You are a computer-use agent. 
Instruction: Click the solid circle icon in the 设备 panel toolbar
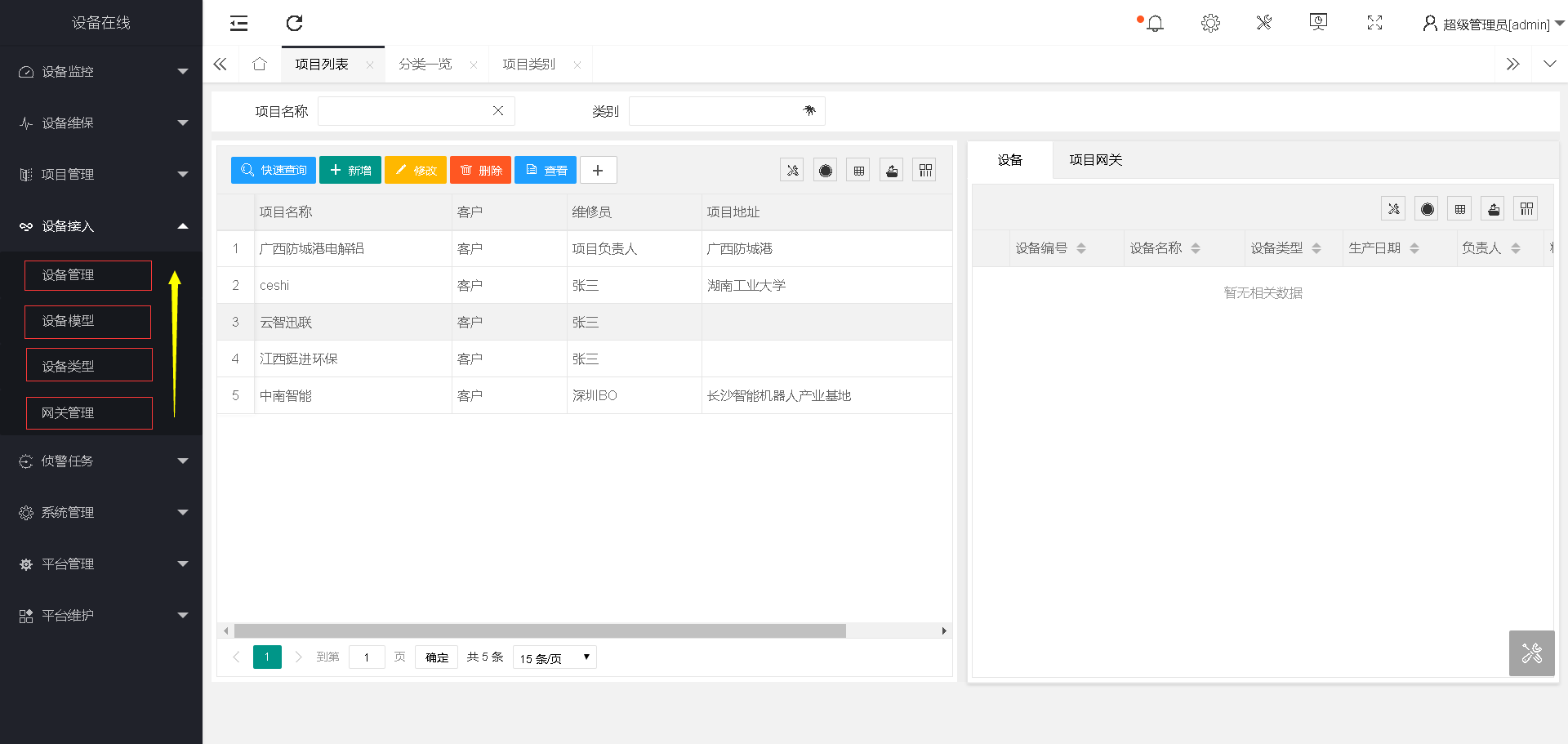click(1427, 208)
